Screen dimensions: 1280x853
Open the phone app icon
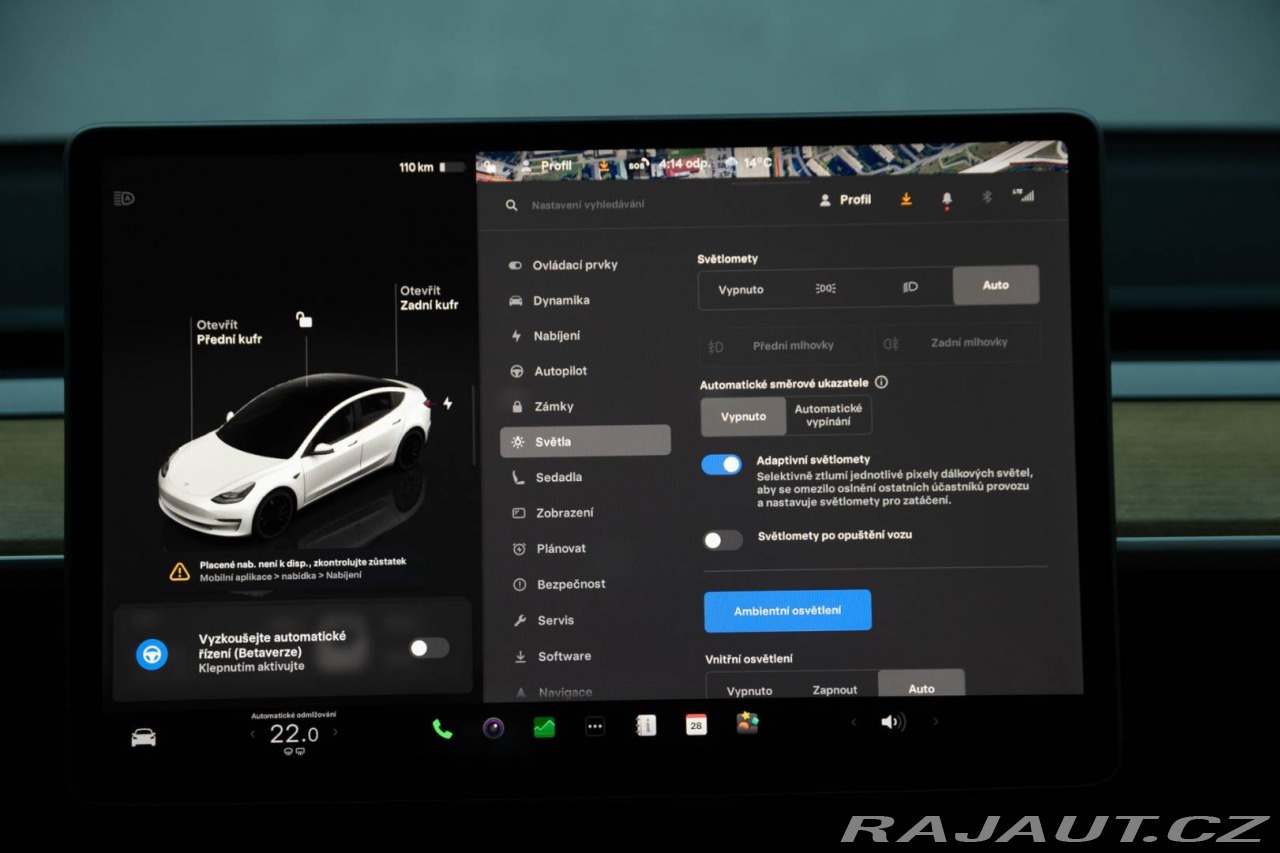pyautogui.click(x=442, y=729)
